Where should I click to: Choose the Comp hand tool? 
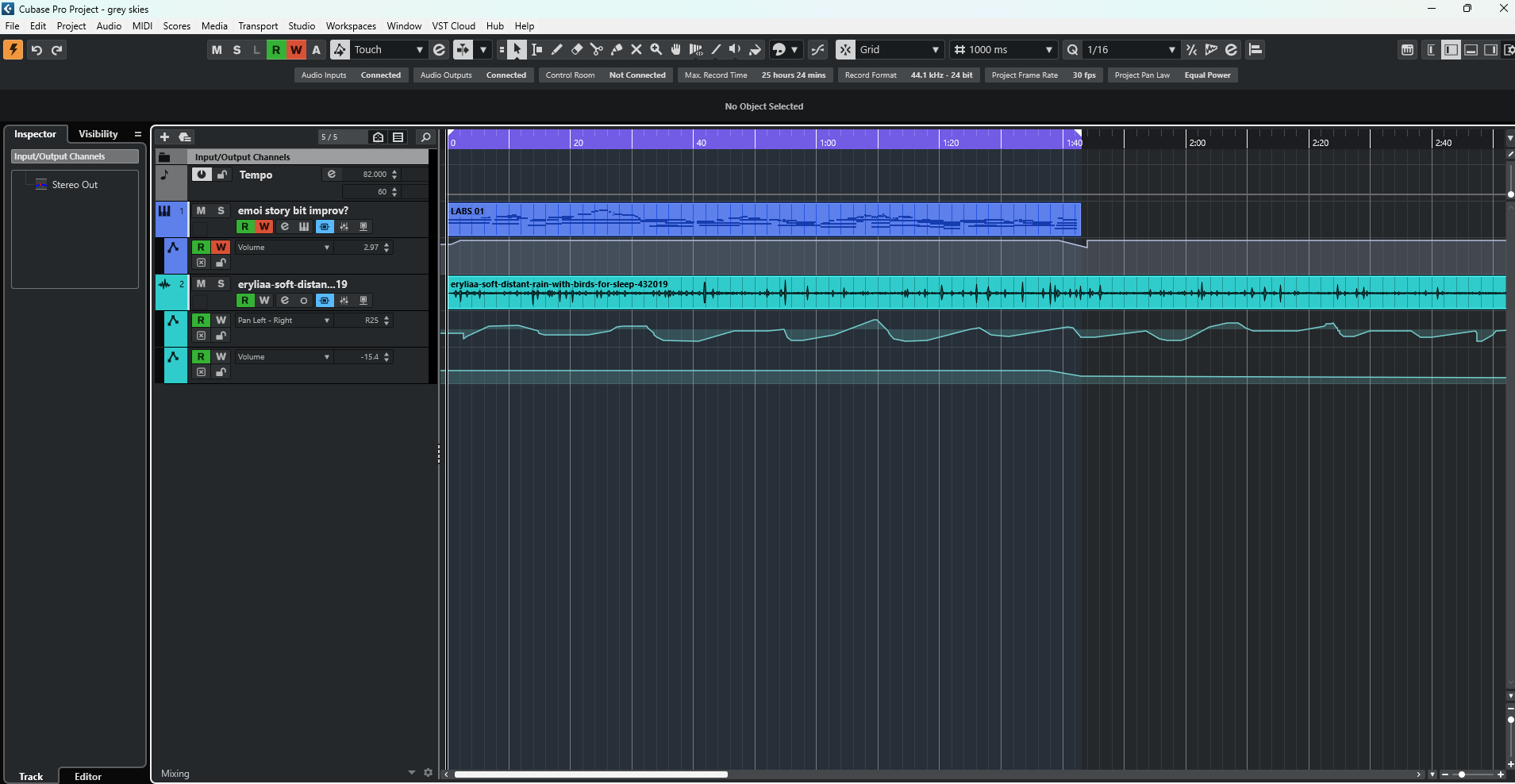(676, 49)
